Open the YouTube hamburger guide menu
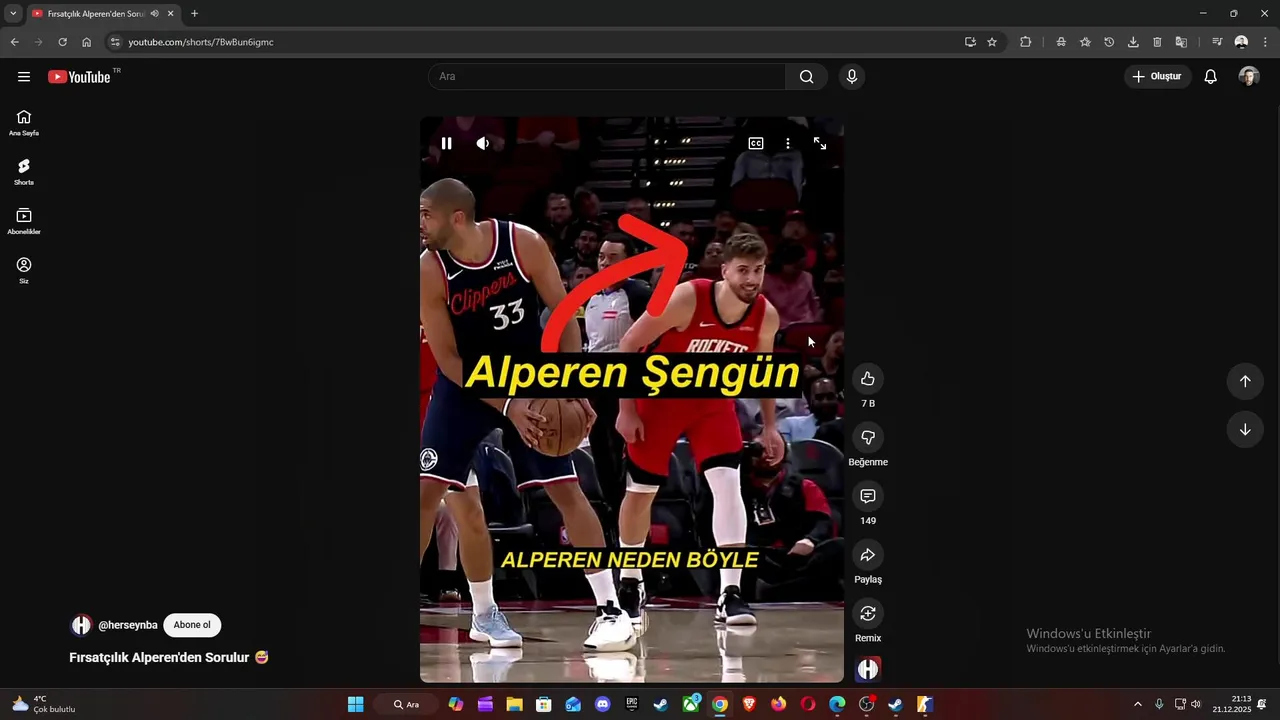Screen dimensions: 1280x720 tap(24, 77)
